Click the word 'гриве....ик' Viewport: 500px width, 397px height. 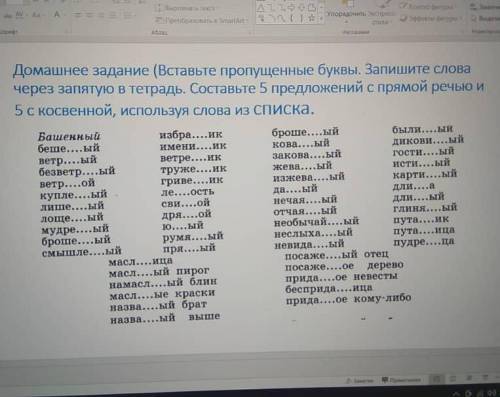click(192, 180)
